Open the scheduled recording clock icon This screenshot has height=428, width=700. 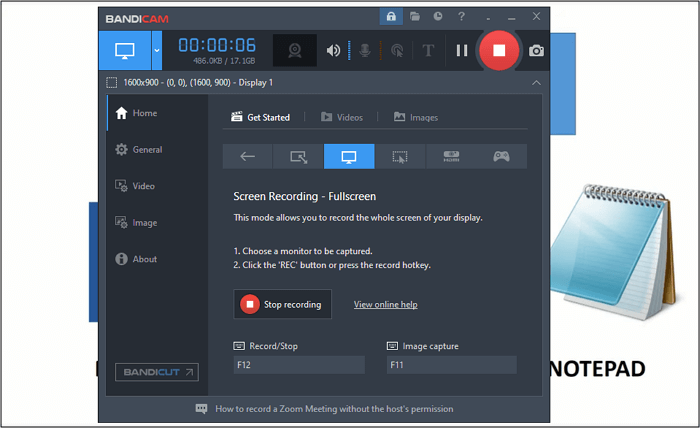coord(438,16)
